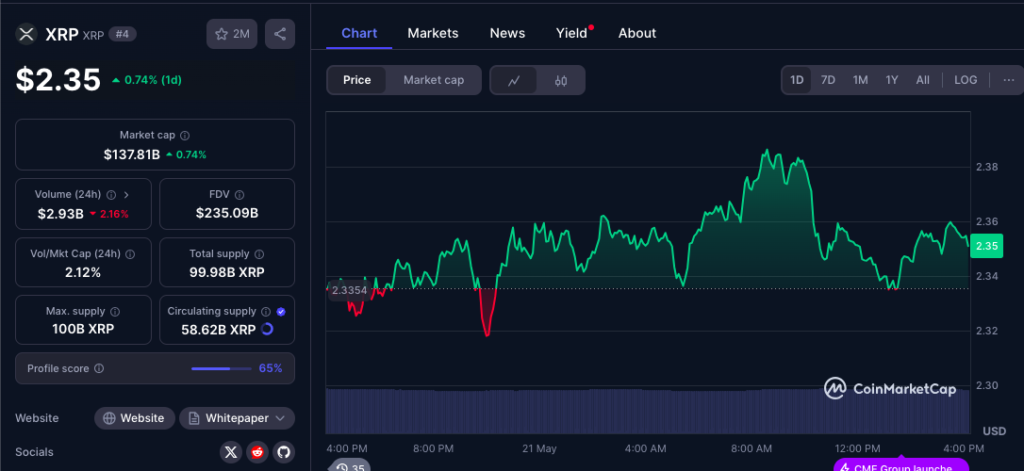Select the 1M time range

coord(860,80)
